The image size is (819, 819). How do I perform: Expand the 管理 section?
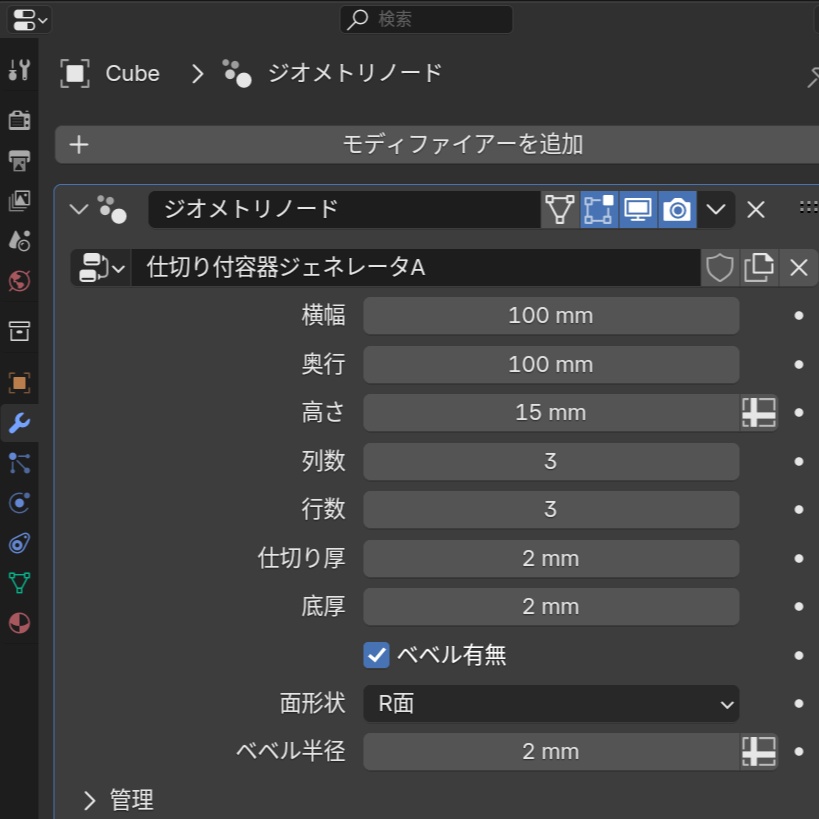[x=119, y=799]
